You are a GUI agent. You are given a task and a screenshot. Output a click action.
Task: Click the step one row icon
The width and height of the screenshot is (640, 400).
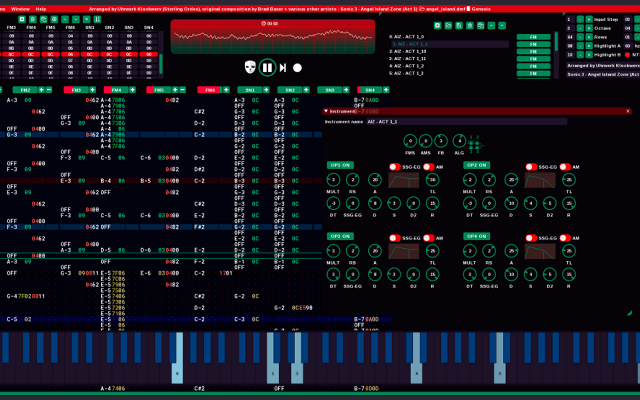tap(283, 68)
